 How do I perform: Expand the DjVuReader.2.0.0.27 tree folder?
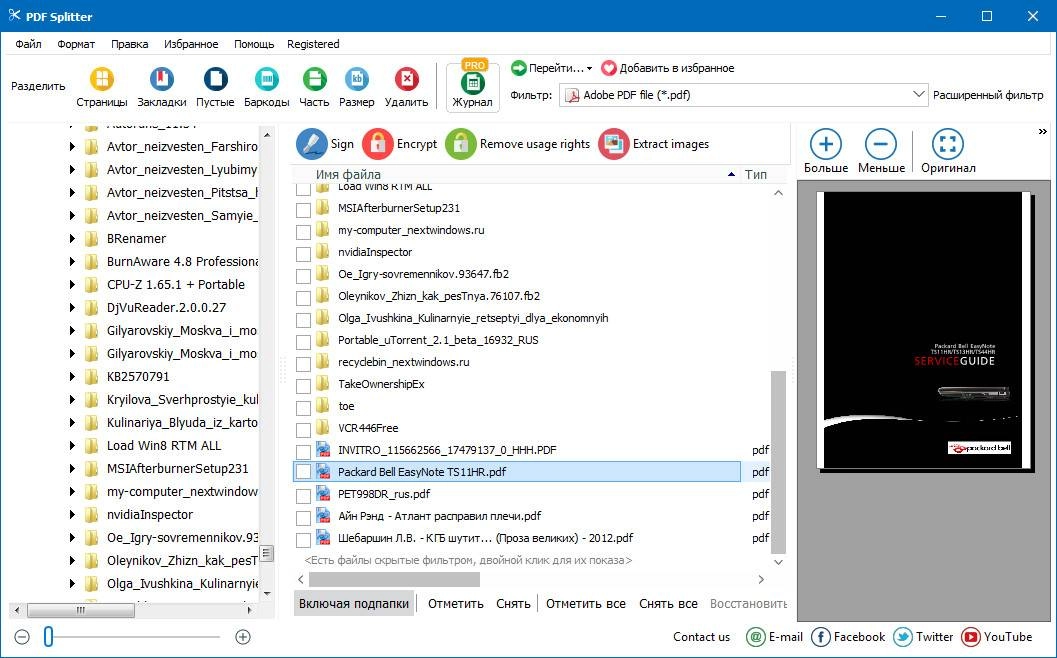pyautogui.click(x=72, y=307)
